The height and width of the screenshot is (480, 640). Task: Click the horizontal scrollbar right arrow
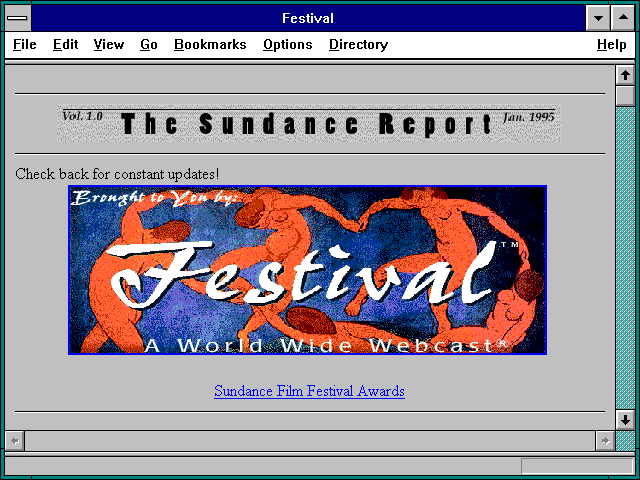pos(605,441)
